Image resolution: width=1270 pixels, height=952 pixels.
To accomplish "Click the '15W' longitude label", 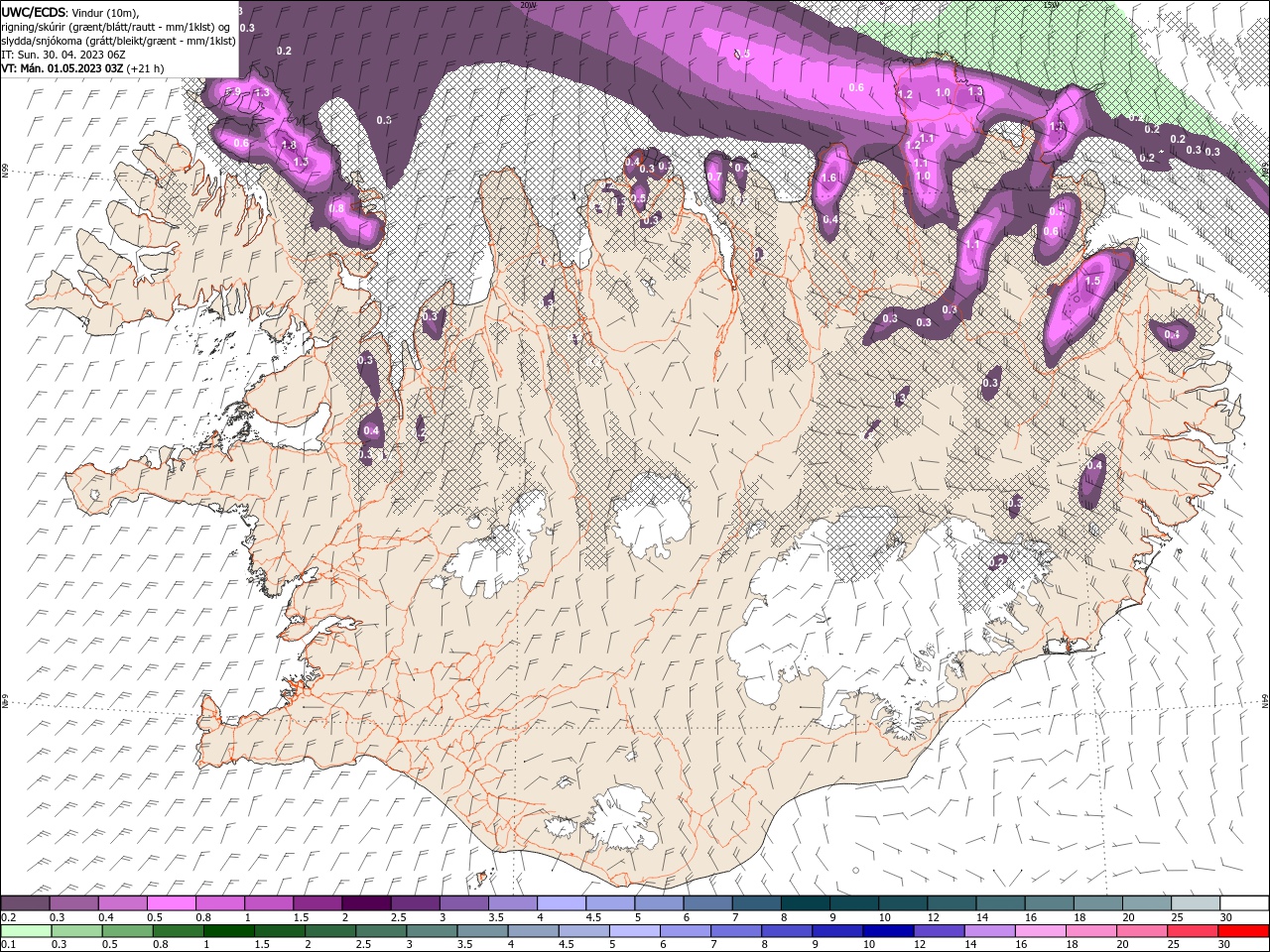I will (1051, 4).
